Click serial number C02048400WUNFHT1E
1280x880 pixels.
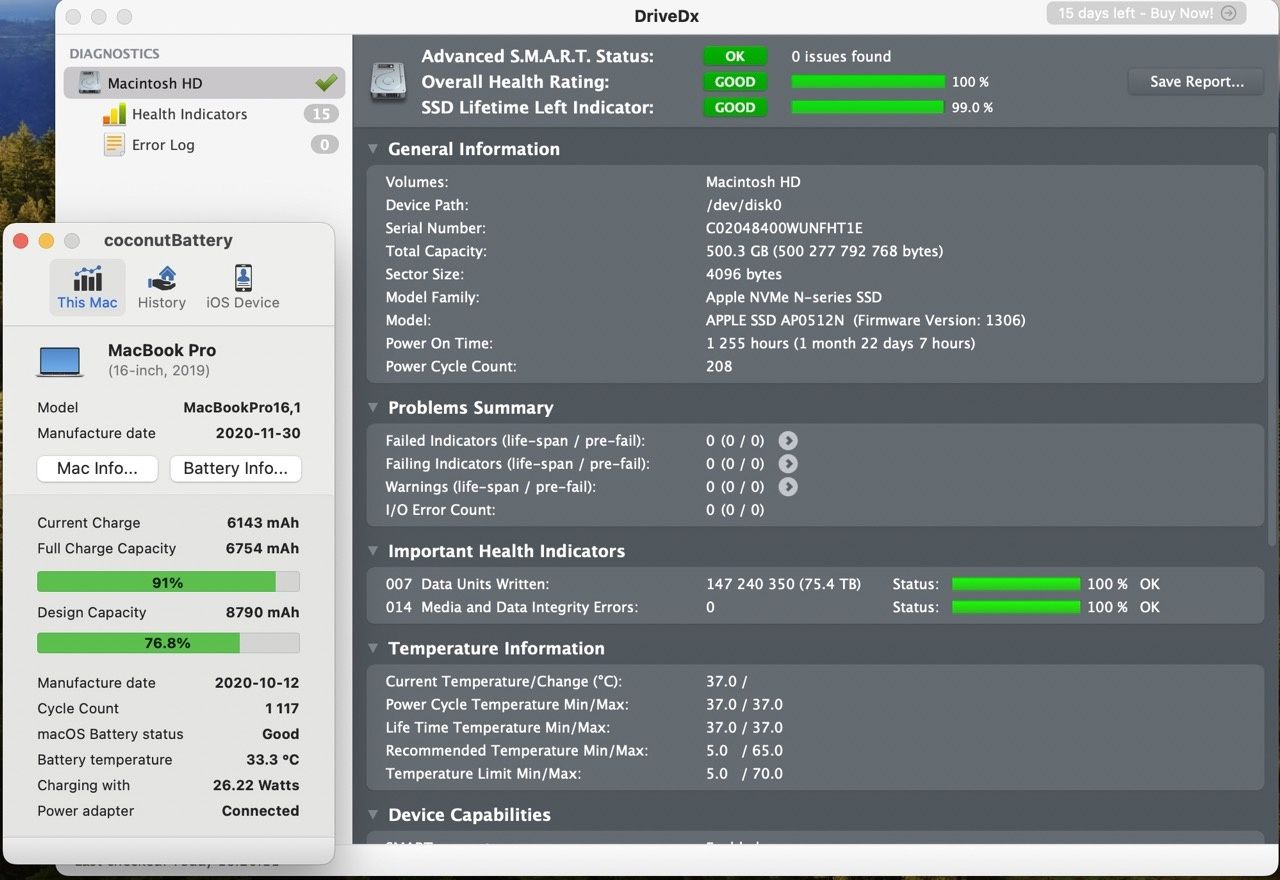click(x=784, y=228)
